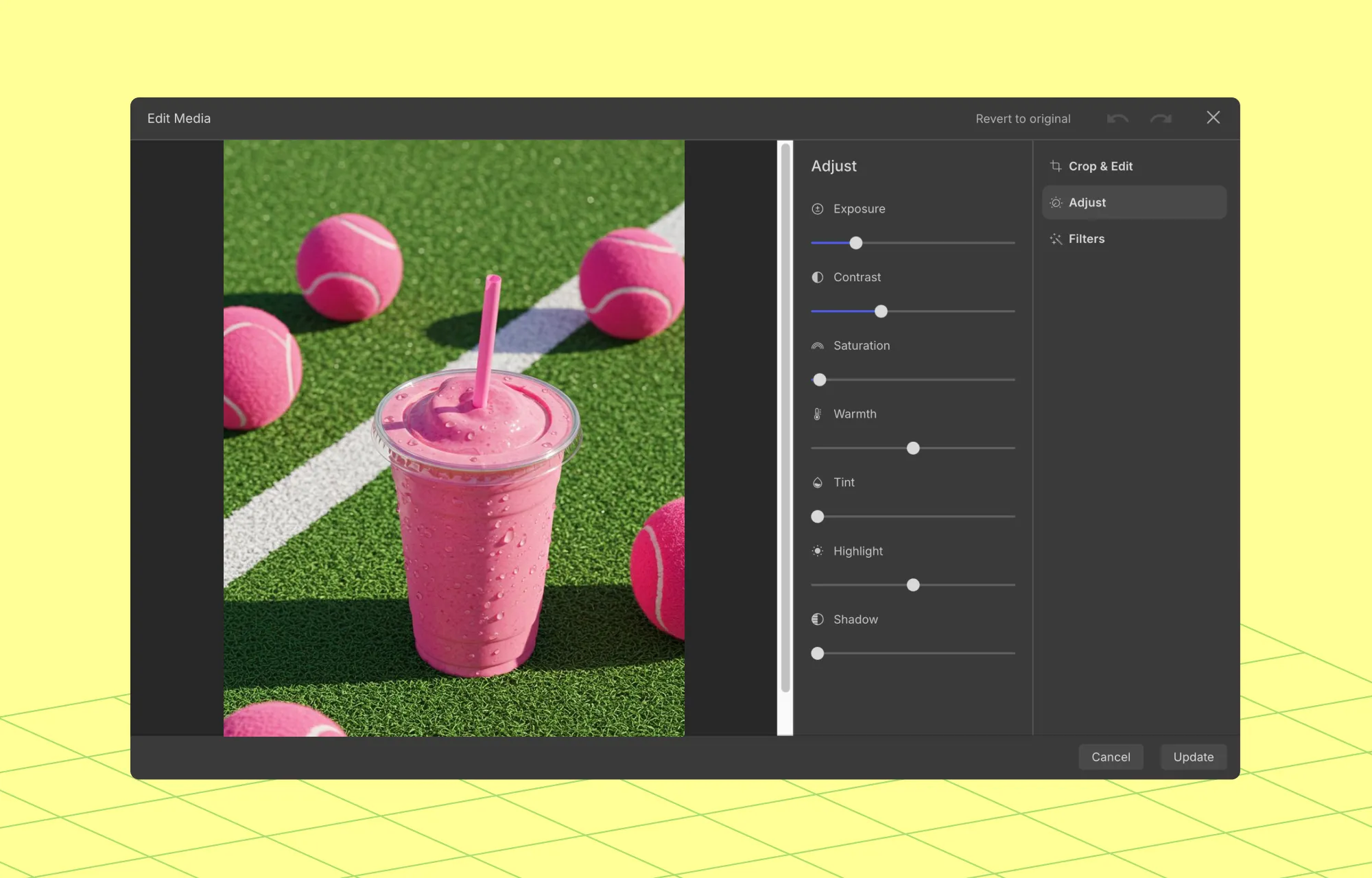The height and width of the screenshot is (878, 1372).
Task: Click the vertical scrollbar beside the image
Action: coord(785,417)
